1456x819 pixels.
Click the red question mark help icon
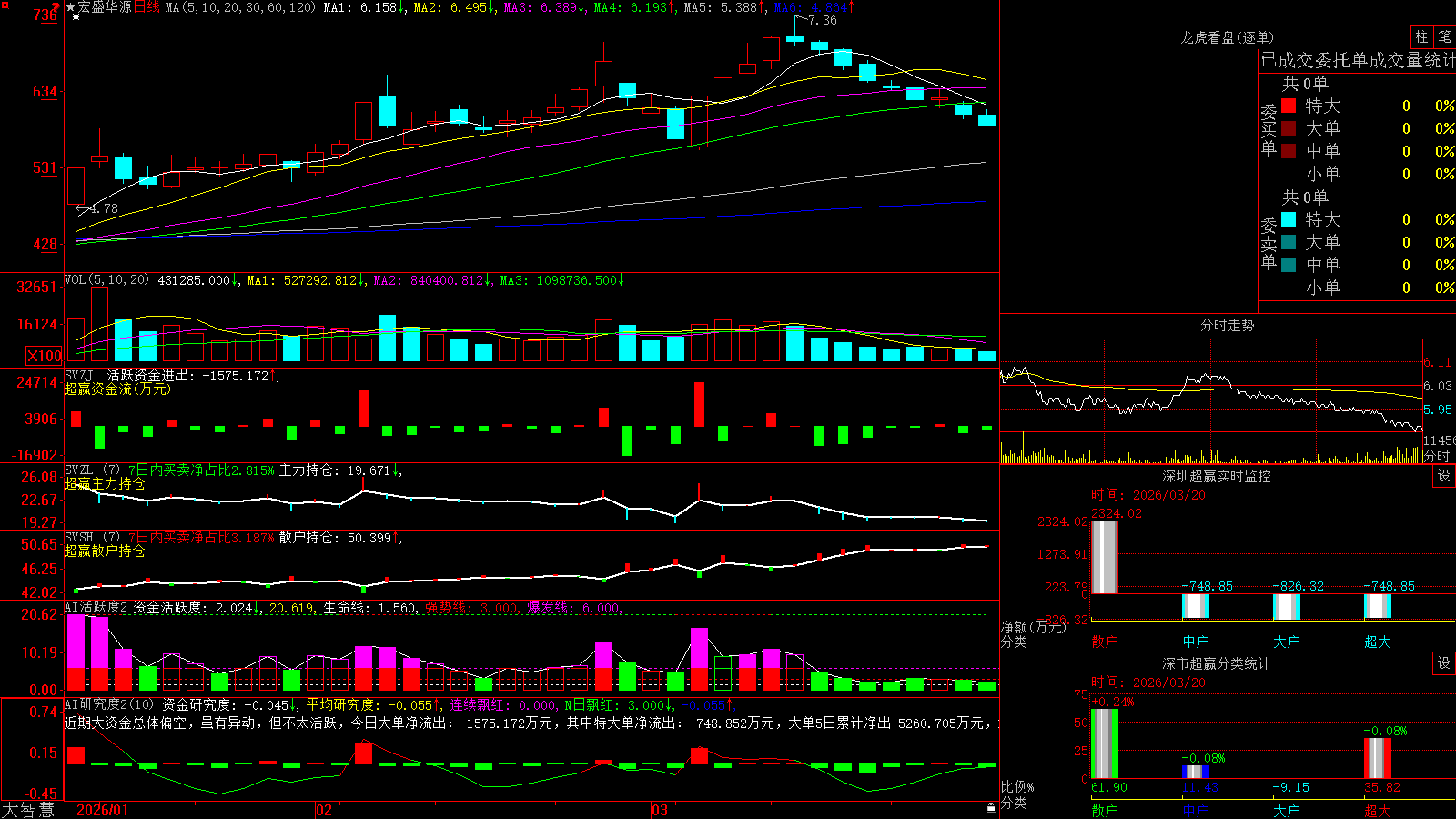click(55, 9)
